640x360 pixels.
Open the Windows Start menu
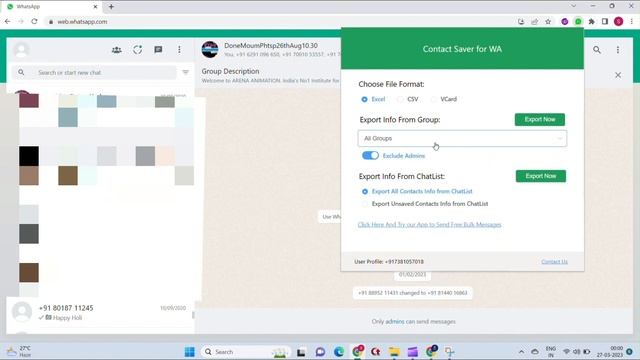pyautogui.click(x=189, y=351)
